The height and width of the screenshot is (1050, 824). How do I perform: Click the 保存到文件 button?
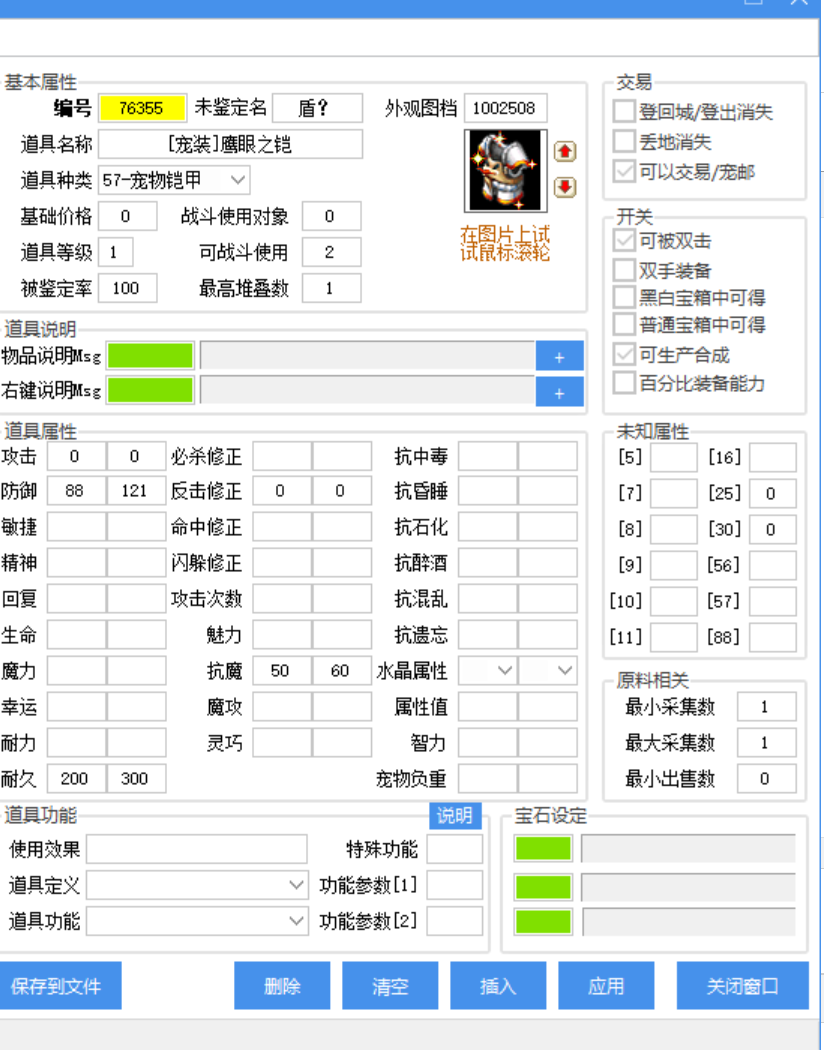60,985
